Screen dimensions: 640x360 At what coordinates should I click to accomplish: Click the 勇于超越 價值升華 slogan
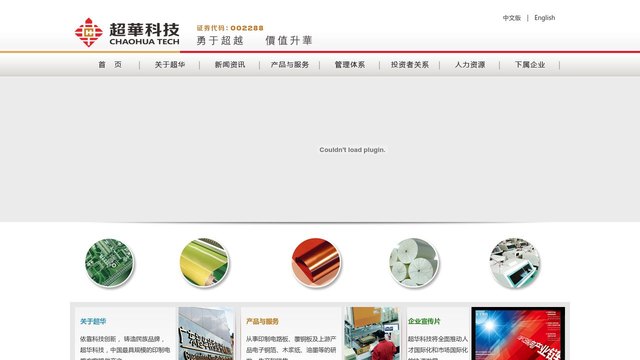click(x=254, y=40)
